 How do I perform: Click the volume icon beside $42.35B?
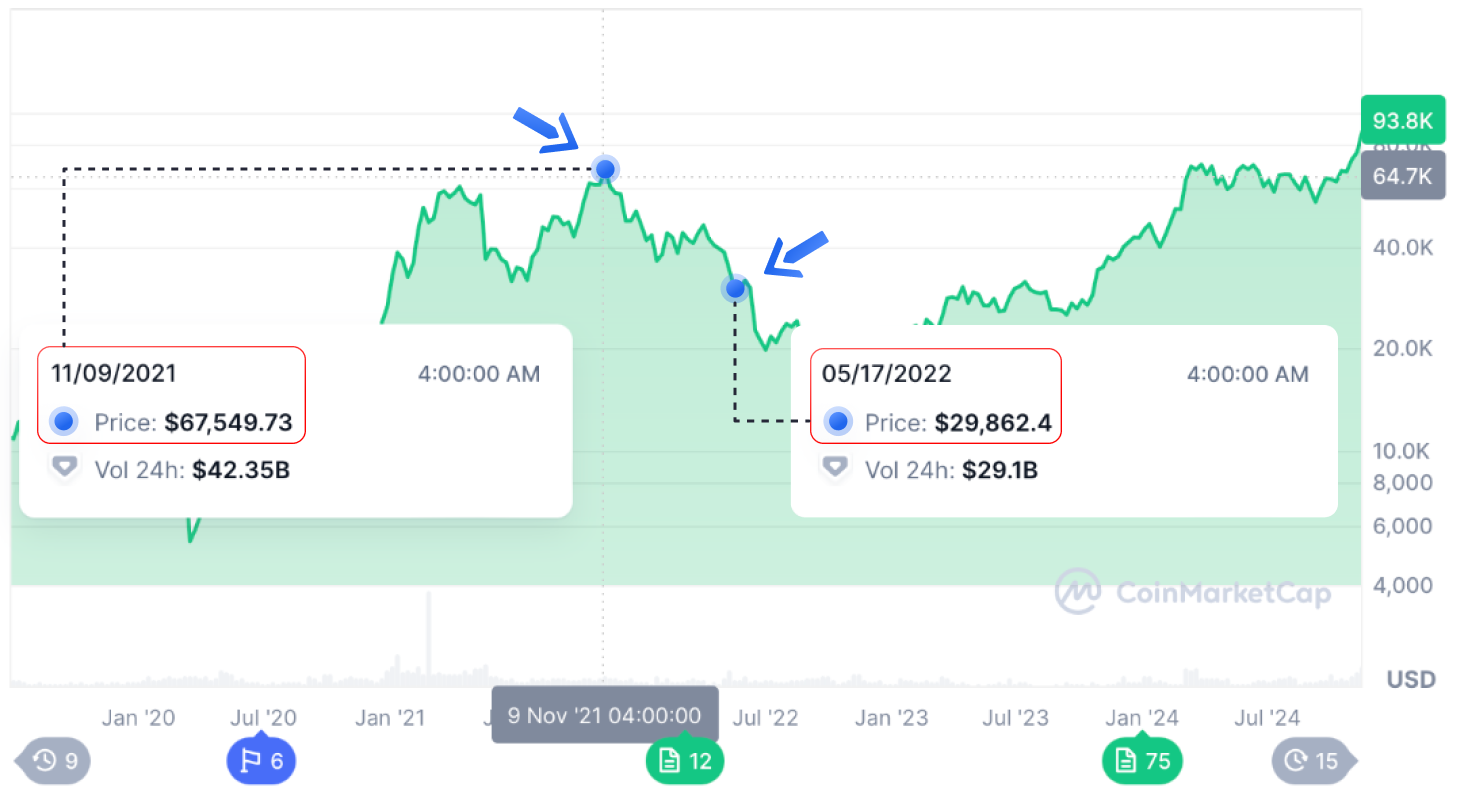point(65,467)
